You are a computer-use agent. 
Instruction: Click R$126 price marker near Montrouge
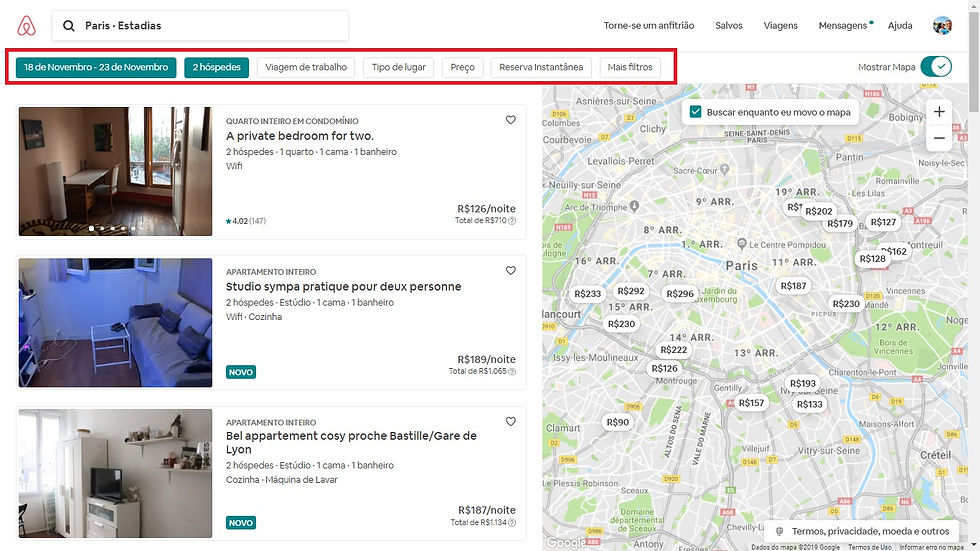coord(664,369)
